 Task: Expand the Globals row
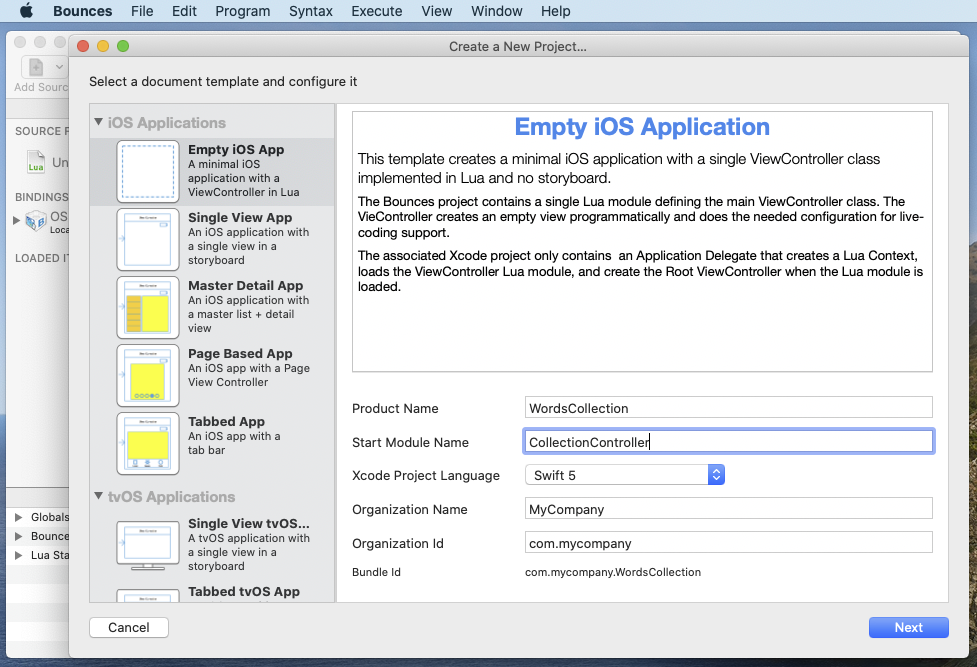pyautogui.click(x=19, y=517)
